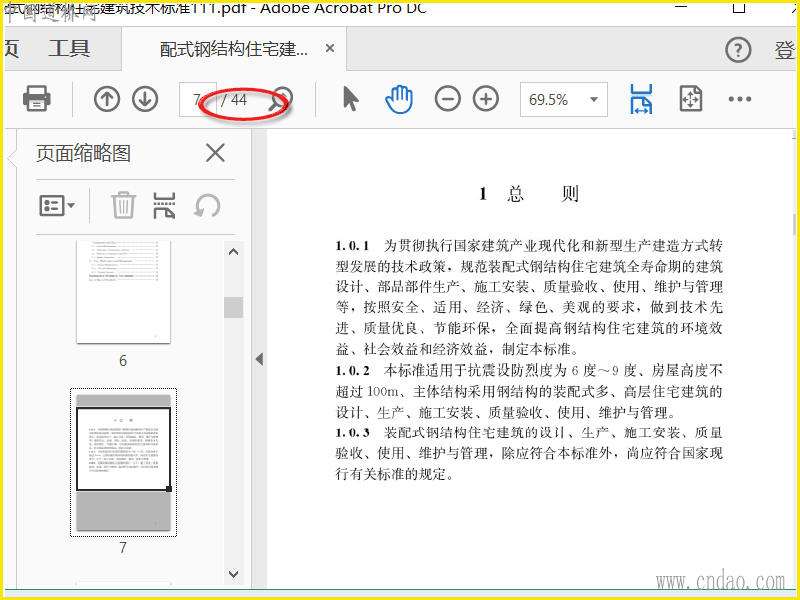Click the / 44 total pages label
800x600 pixels.
[234, 99]
